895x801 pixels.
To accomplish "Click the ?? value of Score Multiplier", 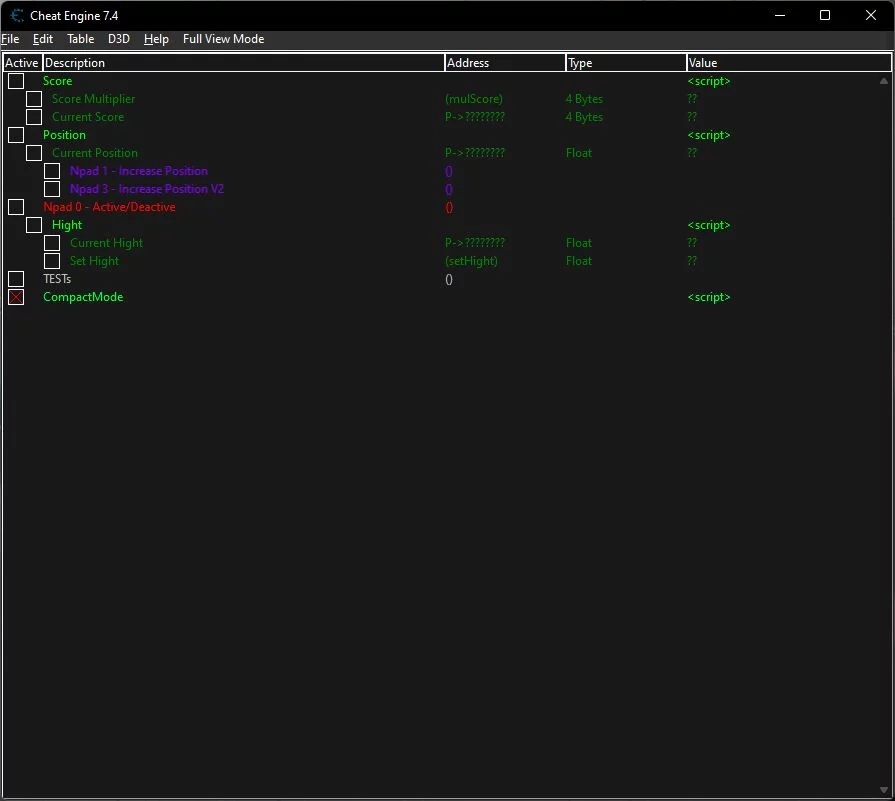I will tap(692, 99).
